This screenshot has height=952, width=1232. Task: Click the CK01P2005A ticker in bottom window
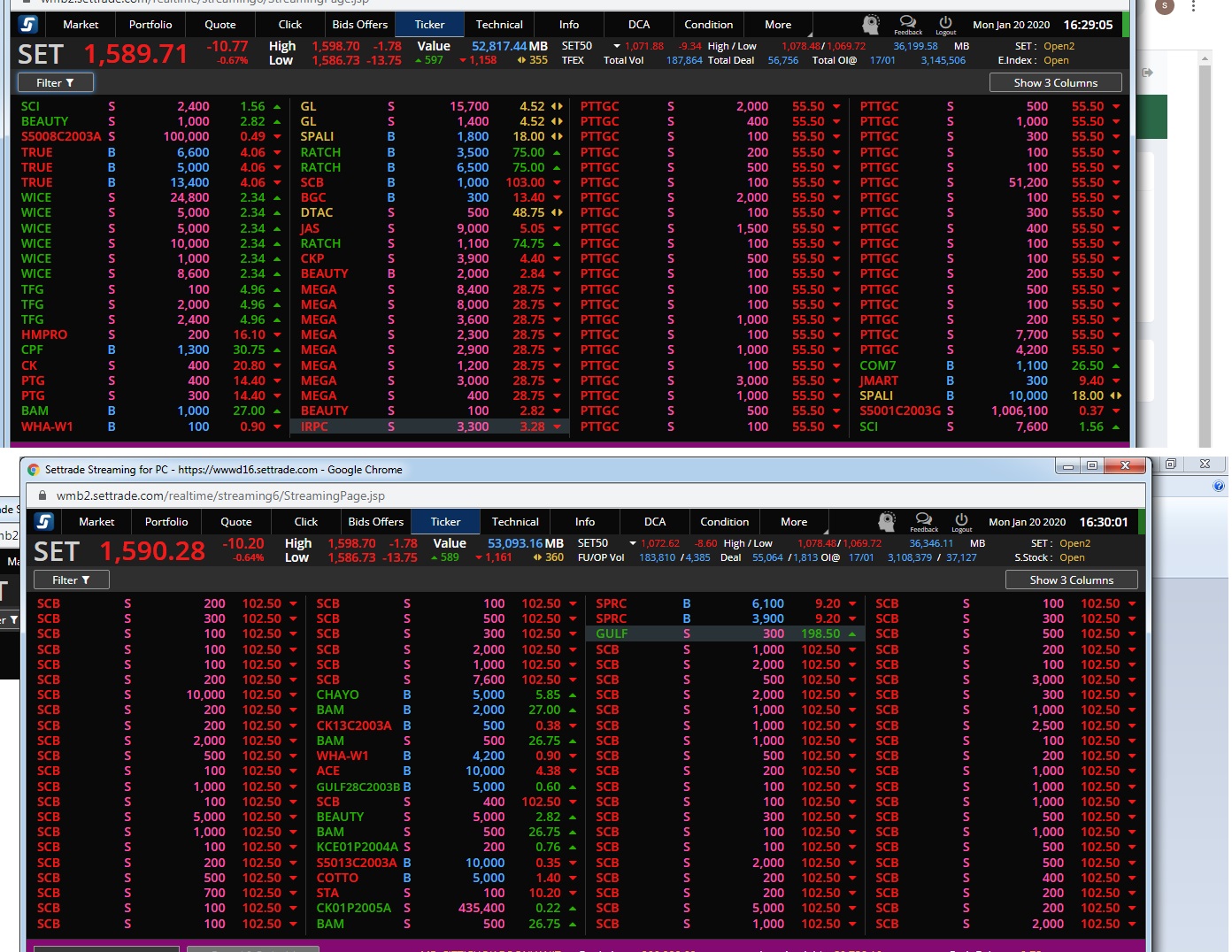point(354,908)
